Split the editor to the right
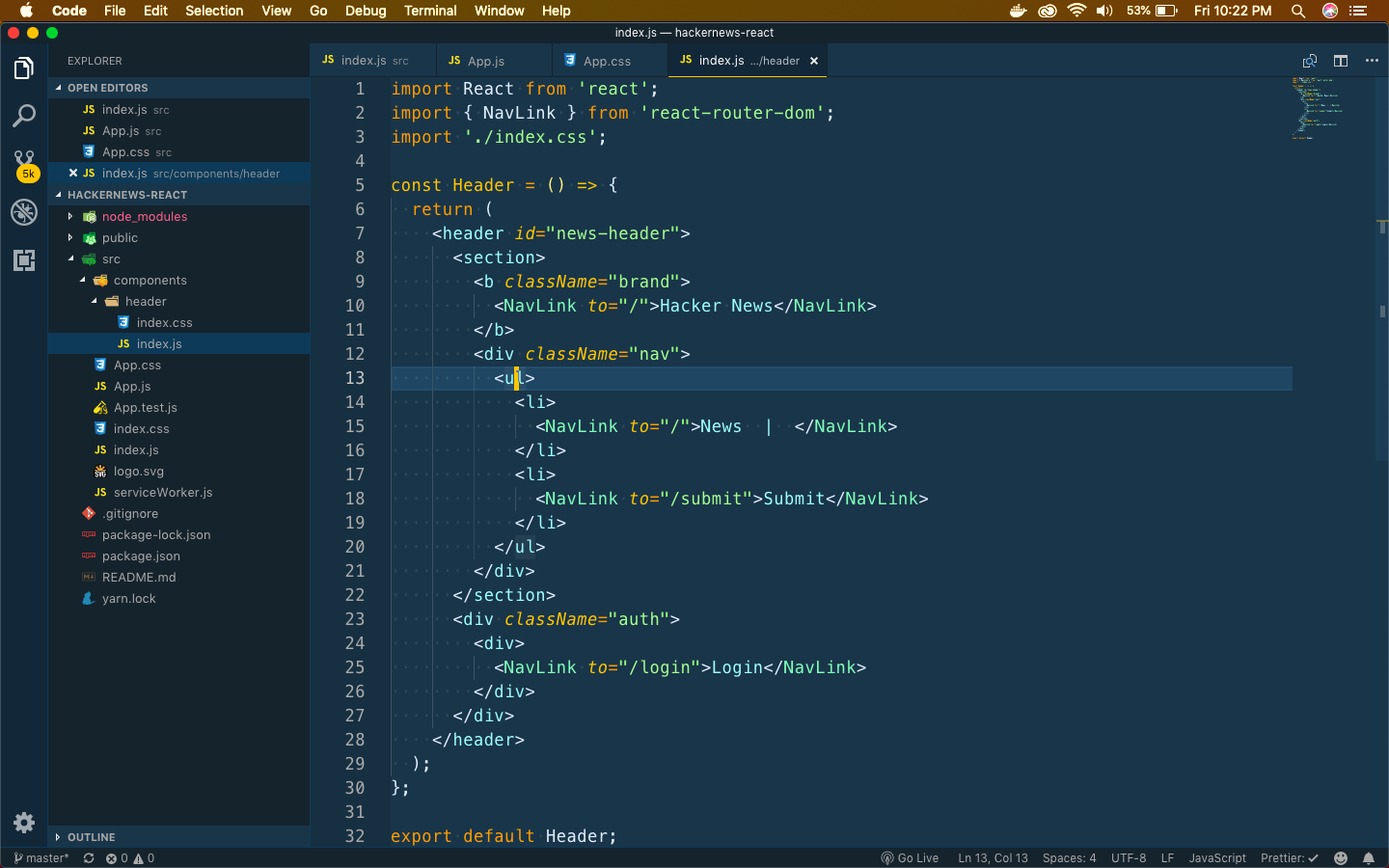1389x868 pixels. pos(1341,61)
